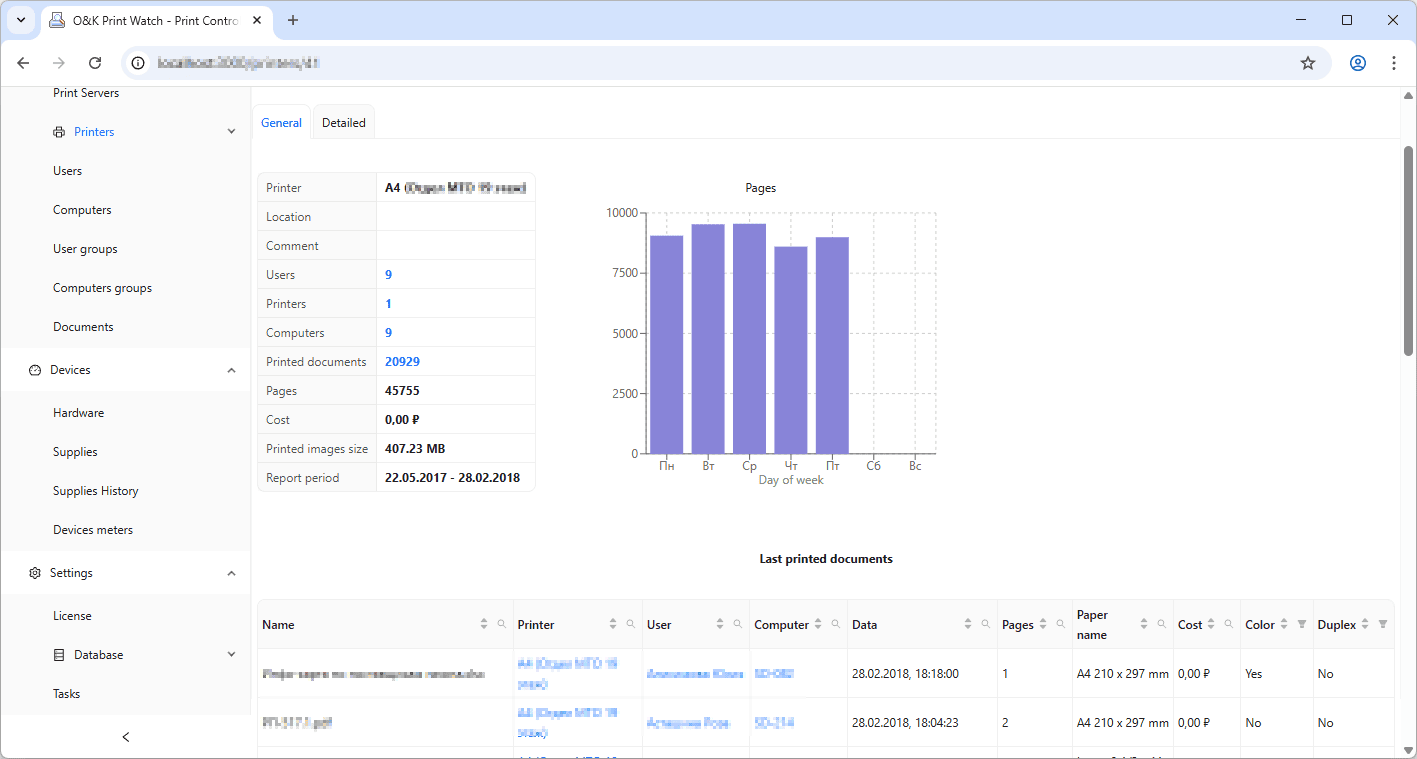Switch to the Detailed tab
Image resolution: width=1417 pixels, height=759 pixels.
[x=343, y=123]
